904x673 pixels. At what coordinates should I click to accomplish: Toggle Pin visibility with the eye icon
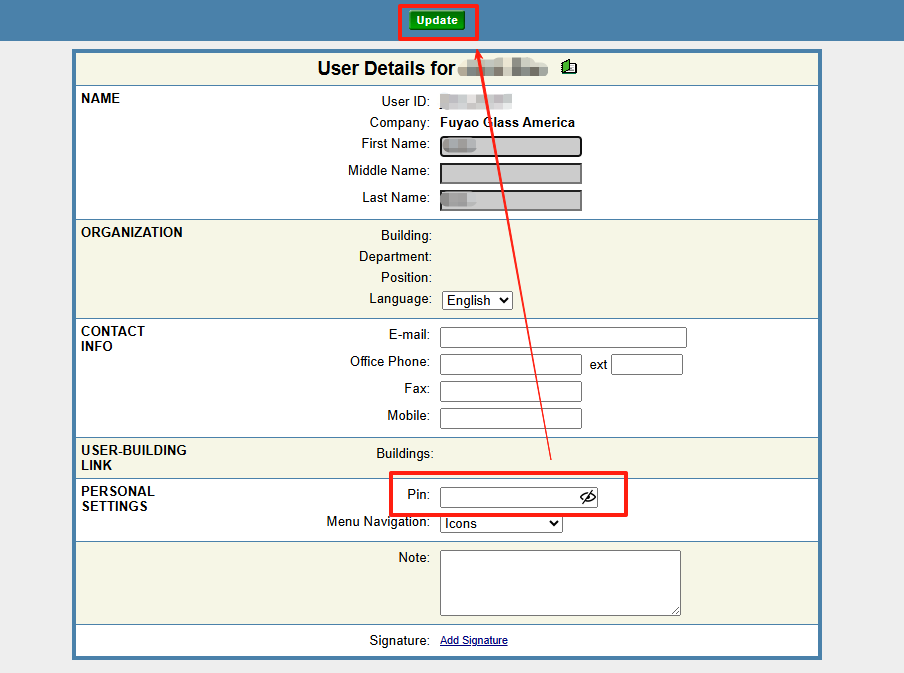click(587, 497)
